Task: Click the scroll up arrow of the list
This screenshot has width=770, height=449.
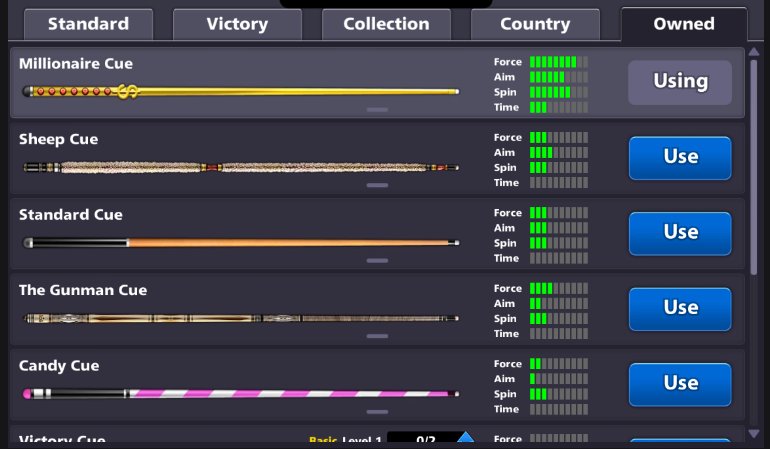Action: pos(754,52)
